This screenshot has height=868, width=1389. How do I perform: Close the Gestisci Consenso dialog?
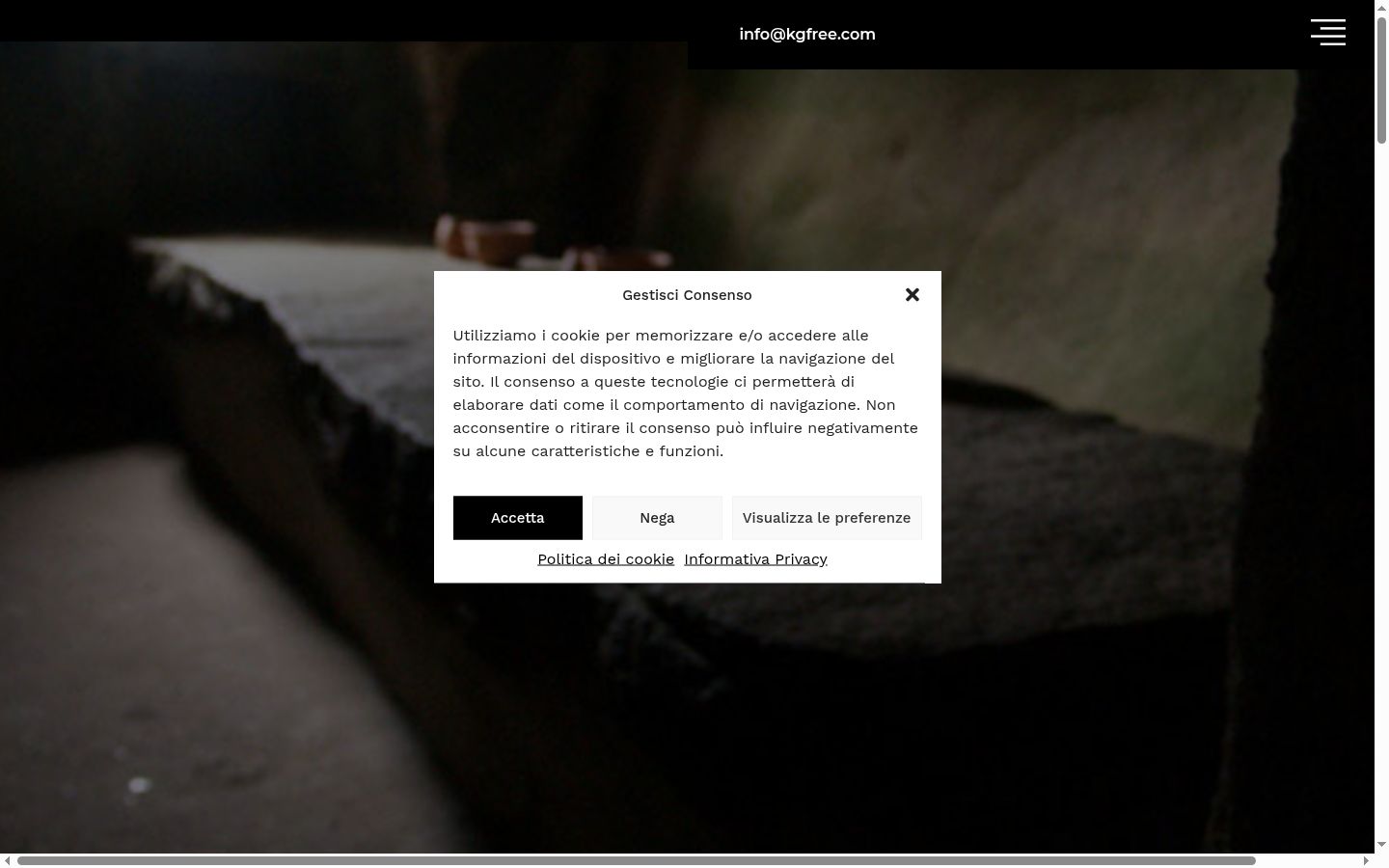point(912,295)
